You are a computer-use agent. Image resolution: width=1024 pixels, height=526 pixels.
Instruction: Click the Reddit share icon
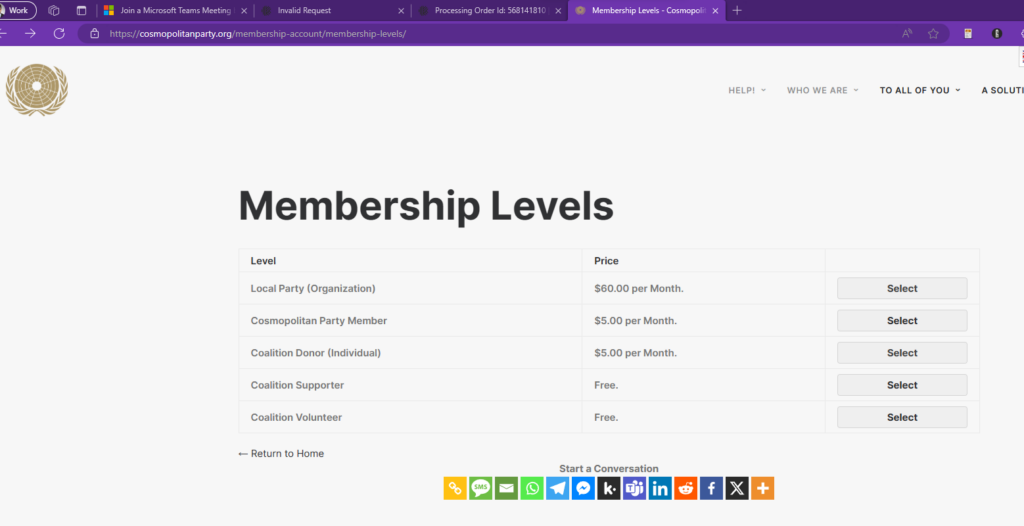click(686, 488)
